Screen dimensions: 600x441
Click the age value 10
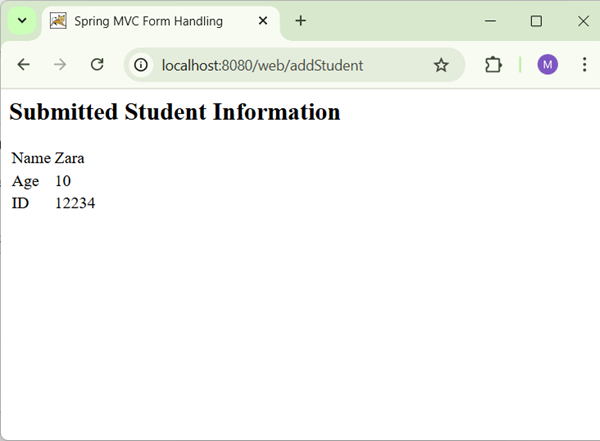(x=63, y=181)
